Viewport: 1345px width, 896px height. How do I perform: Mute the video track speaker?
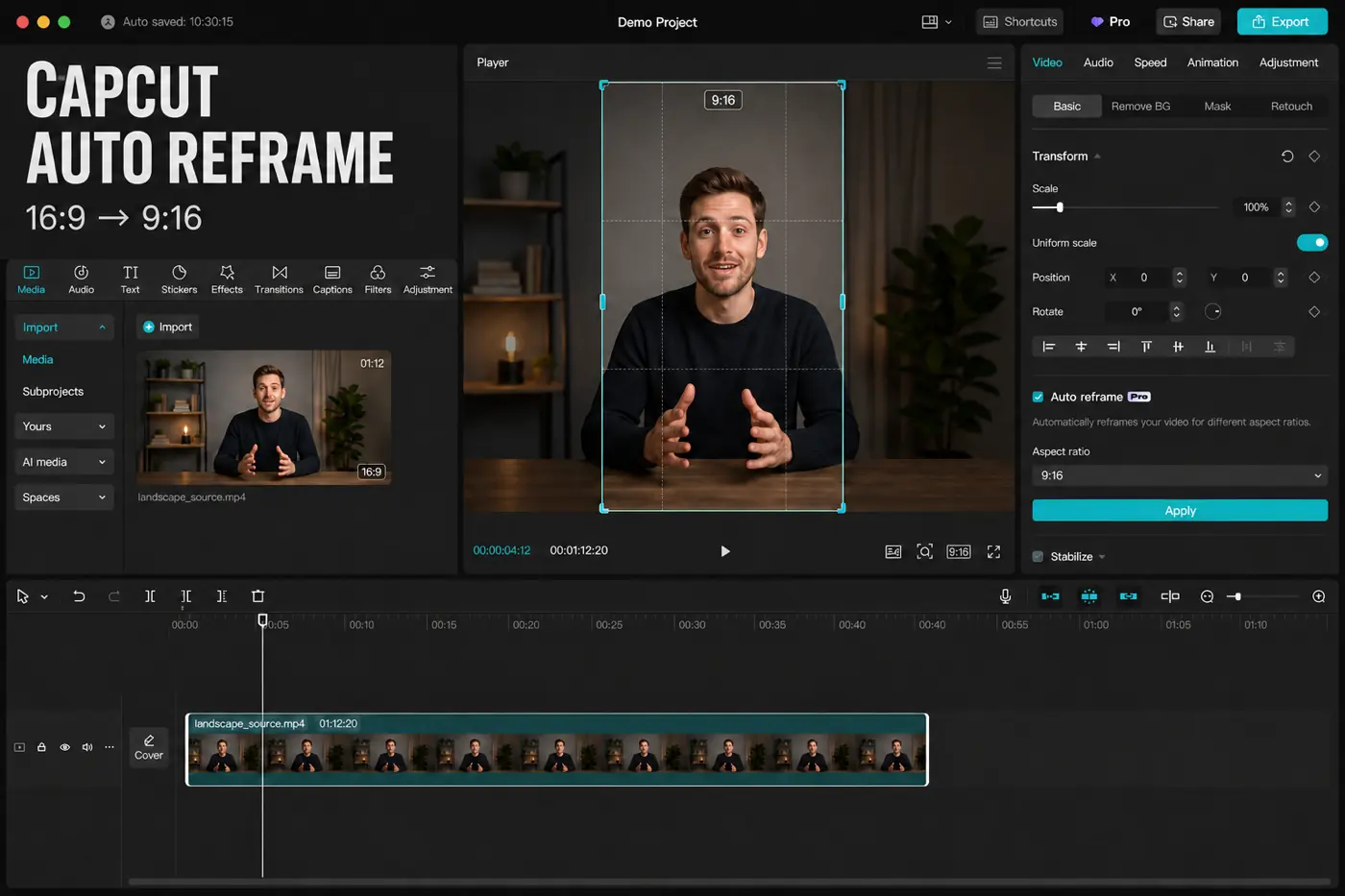[x=87, y=747]
